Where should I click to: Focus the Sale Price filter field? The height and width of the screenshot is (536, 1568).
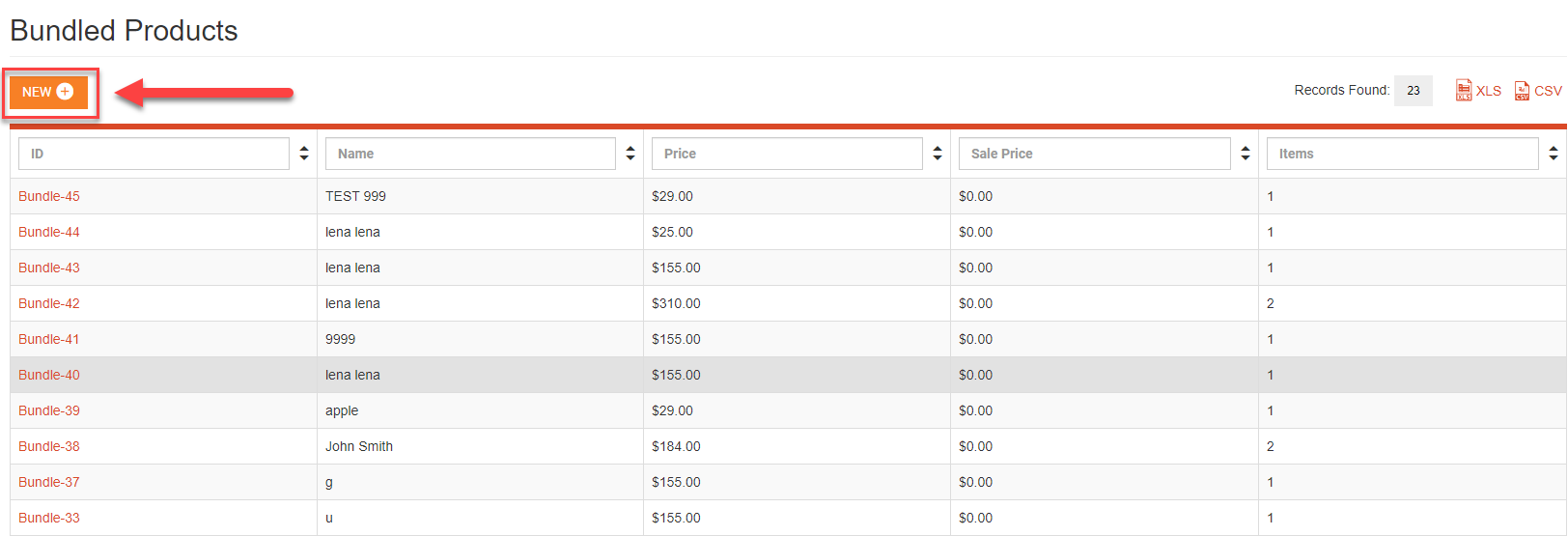tap(1095, 154)
